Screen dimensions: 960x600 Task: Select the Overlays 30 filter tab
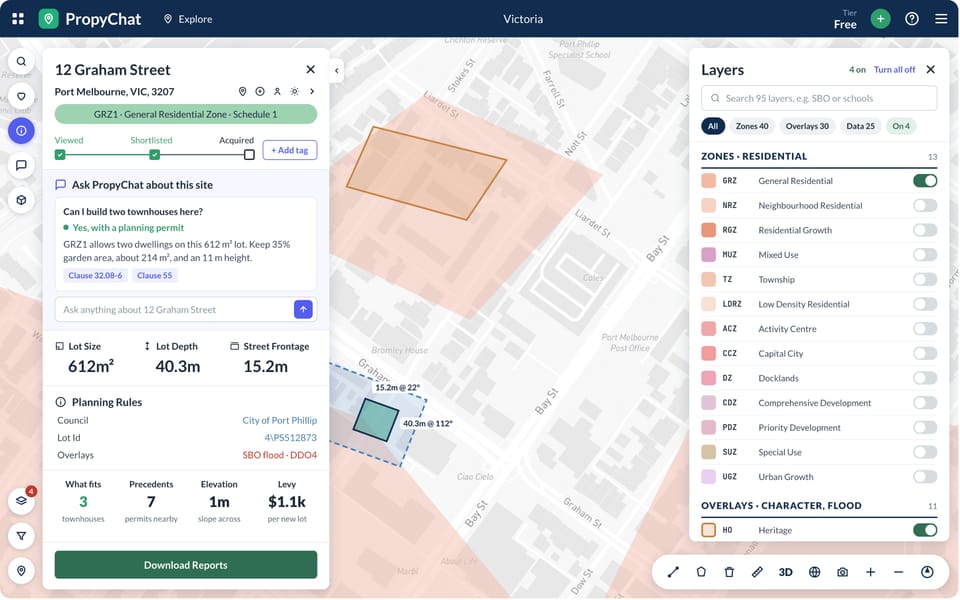[x=807, y=126]
